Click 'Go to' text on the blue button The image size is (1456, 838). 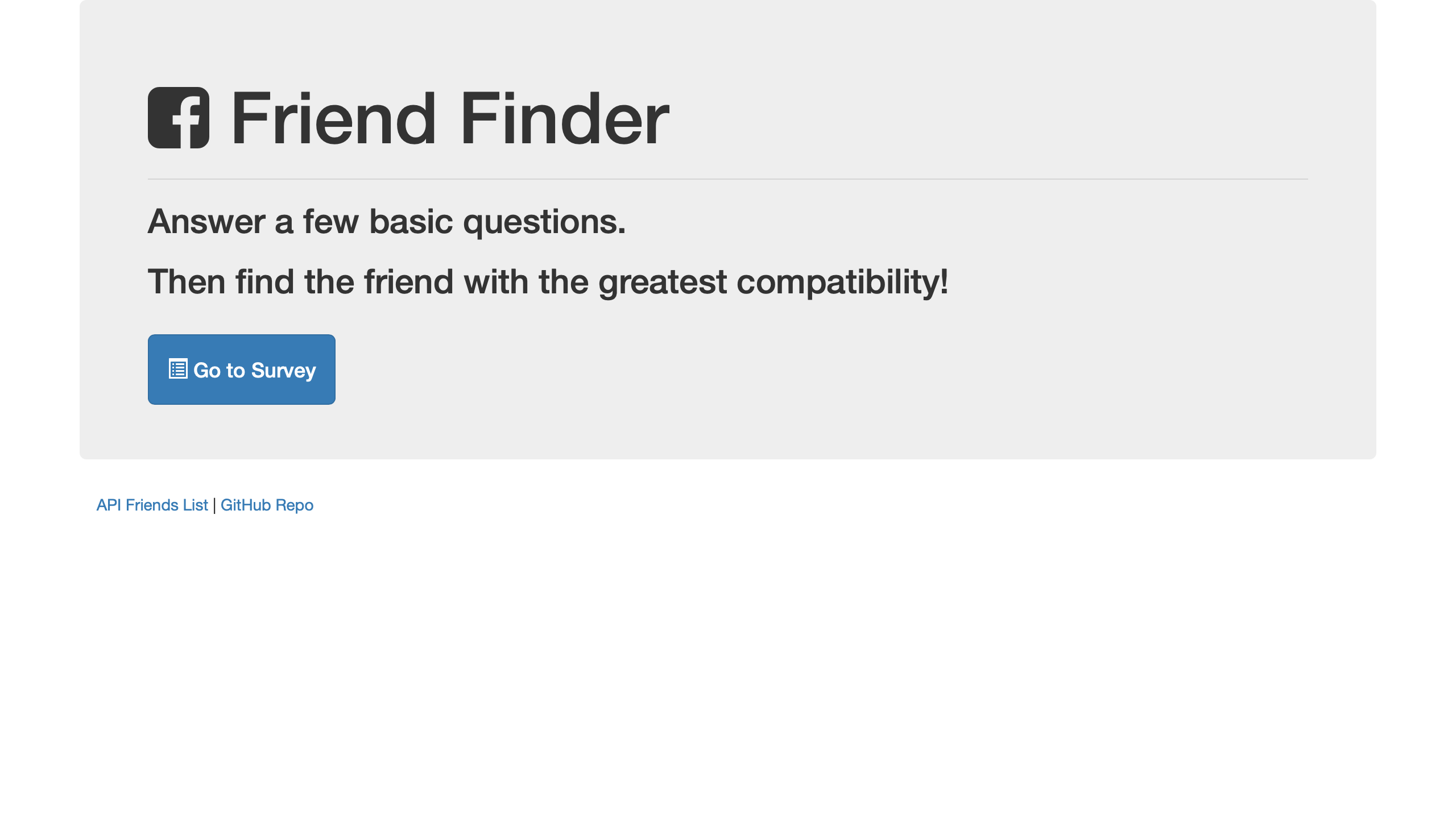220,370
